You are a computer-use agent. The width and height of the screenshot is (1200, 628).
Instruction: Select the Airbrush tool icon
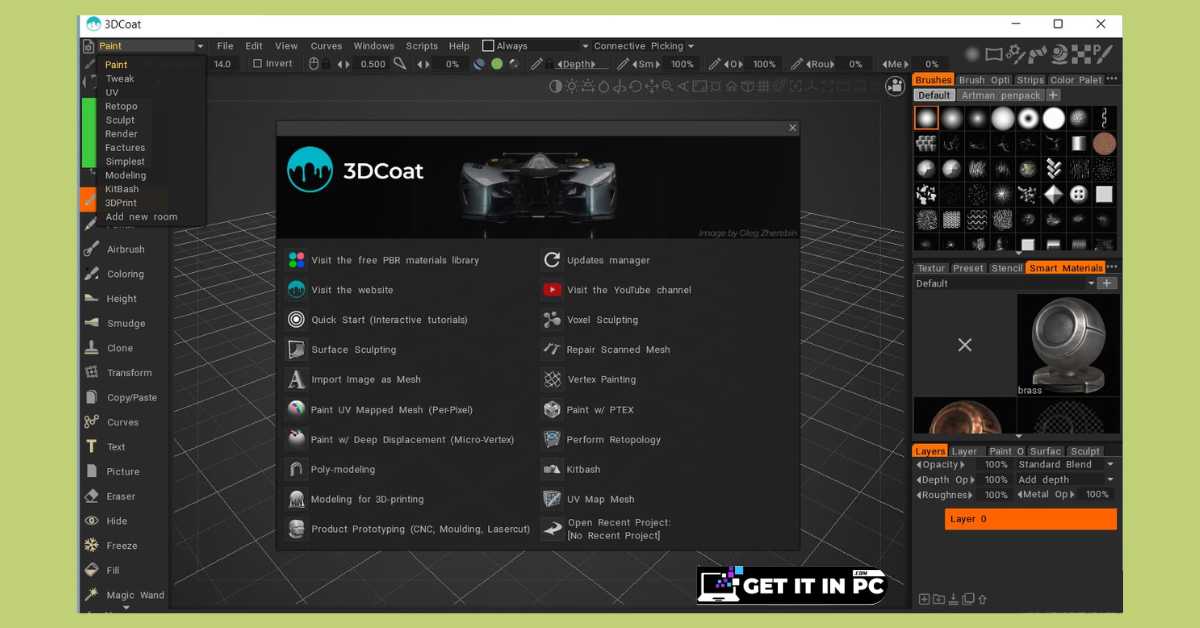click(91, 249)
